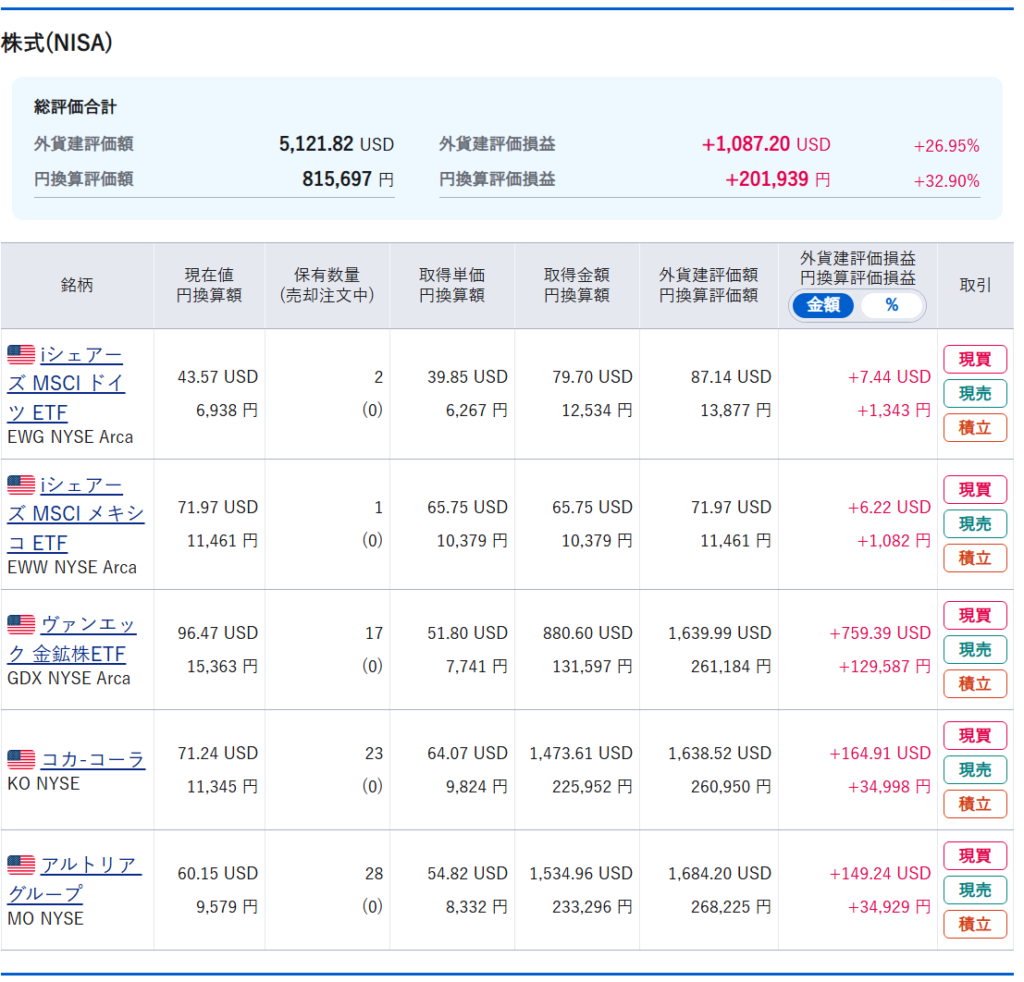1024x982 pixels.
Task: Switch profit/loss display to 金額
Action: 823,305
